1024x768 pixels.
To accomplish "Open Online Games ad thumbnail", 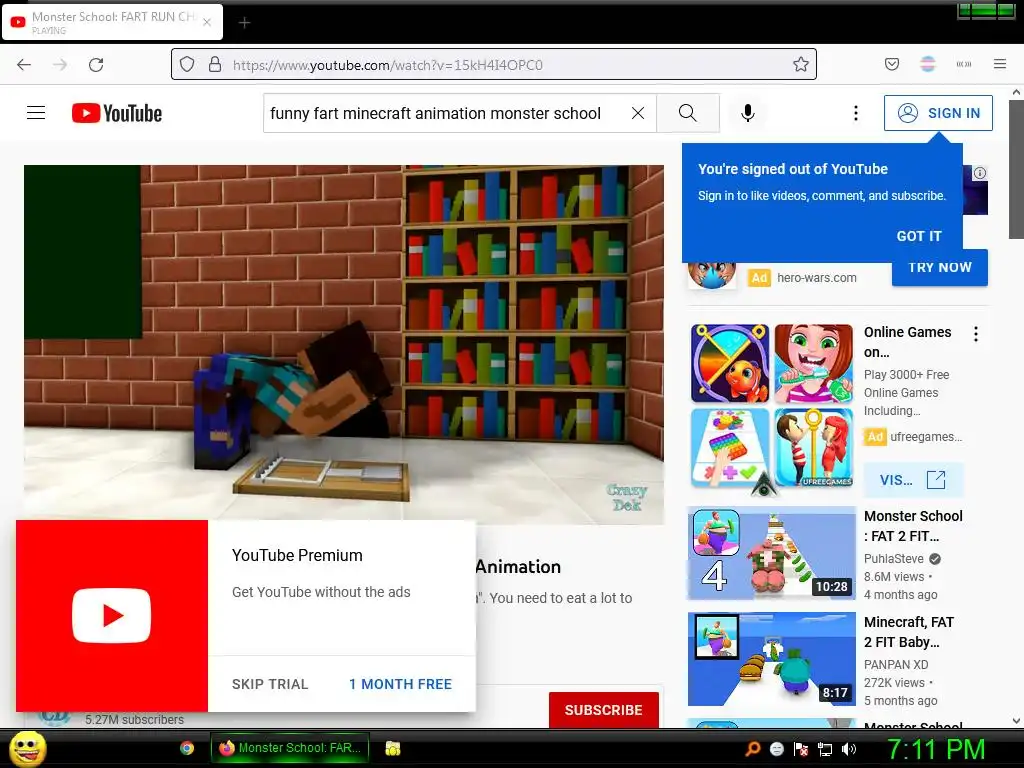I will point(772,406).
